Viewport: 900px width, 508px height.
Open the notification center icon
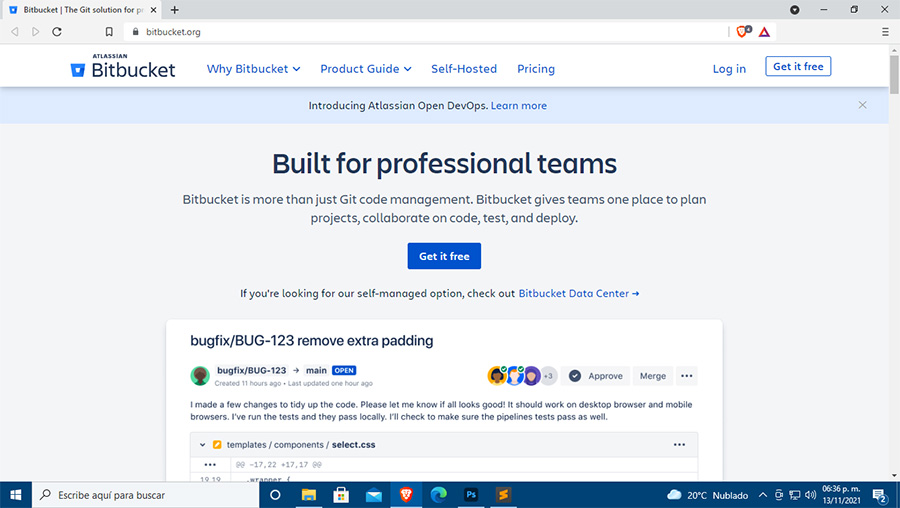[x=880, y=495]
